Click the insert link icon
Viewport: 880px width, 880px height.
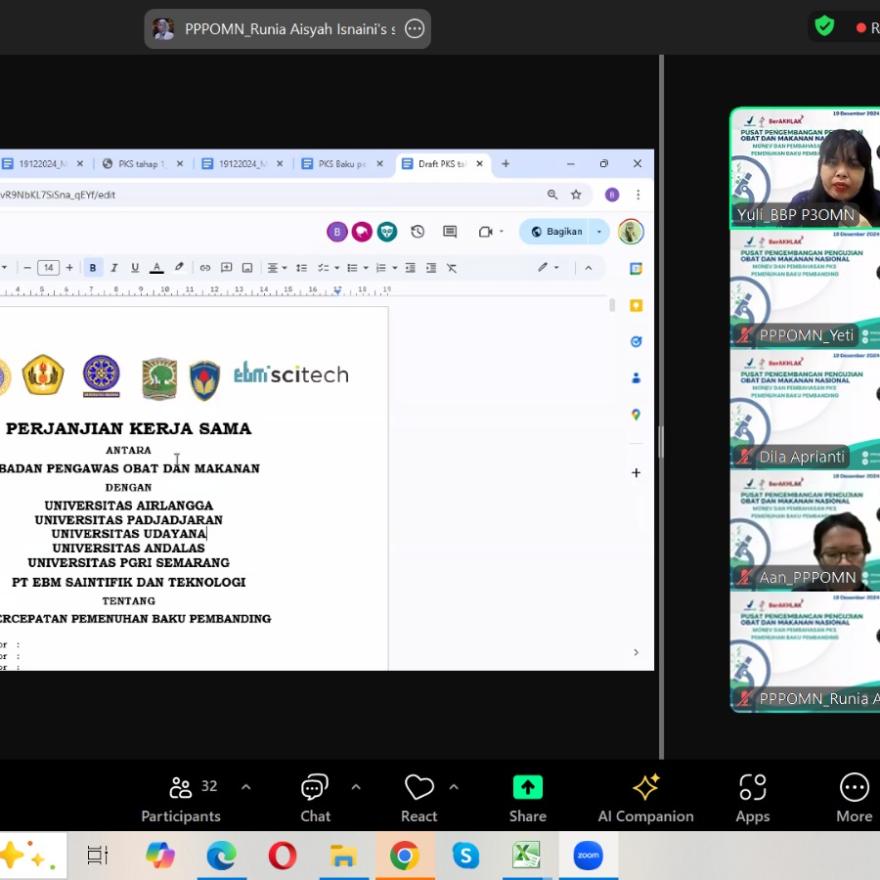[205, 268]
